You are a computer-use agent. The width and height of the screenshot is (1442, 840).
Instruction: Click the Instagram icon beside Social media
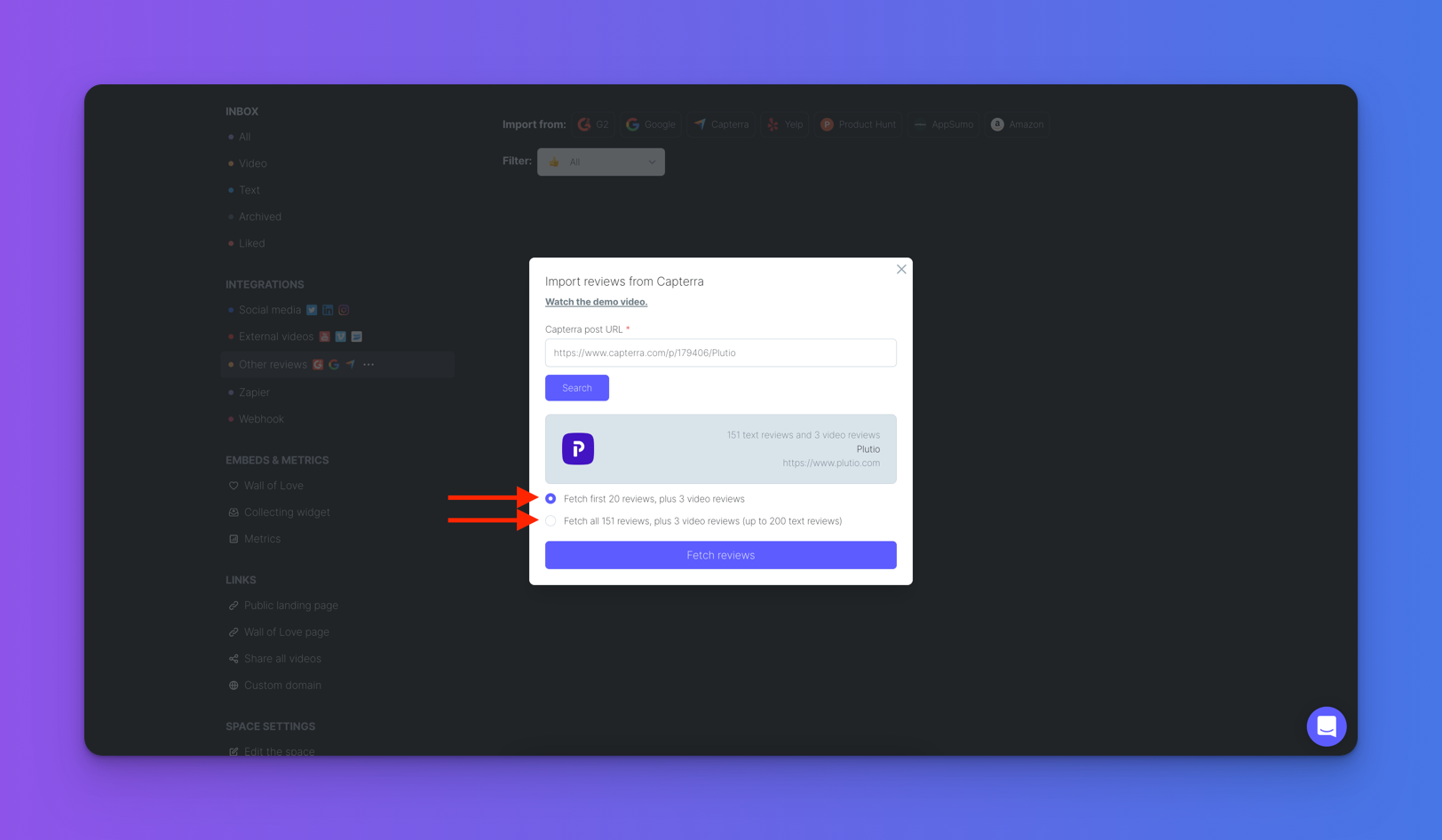point(344,310)
